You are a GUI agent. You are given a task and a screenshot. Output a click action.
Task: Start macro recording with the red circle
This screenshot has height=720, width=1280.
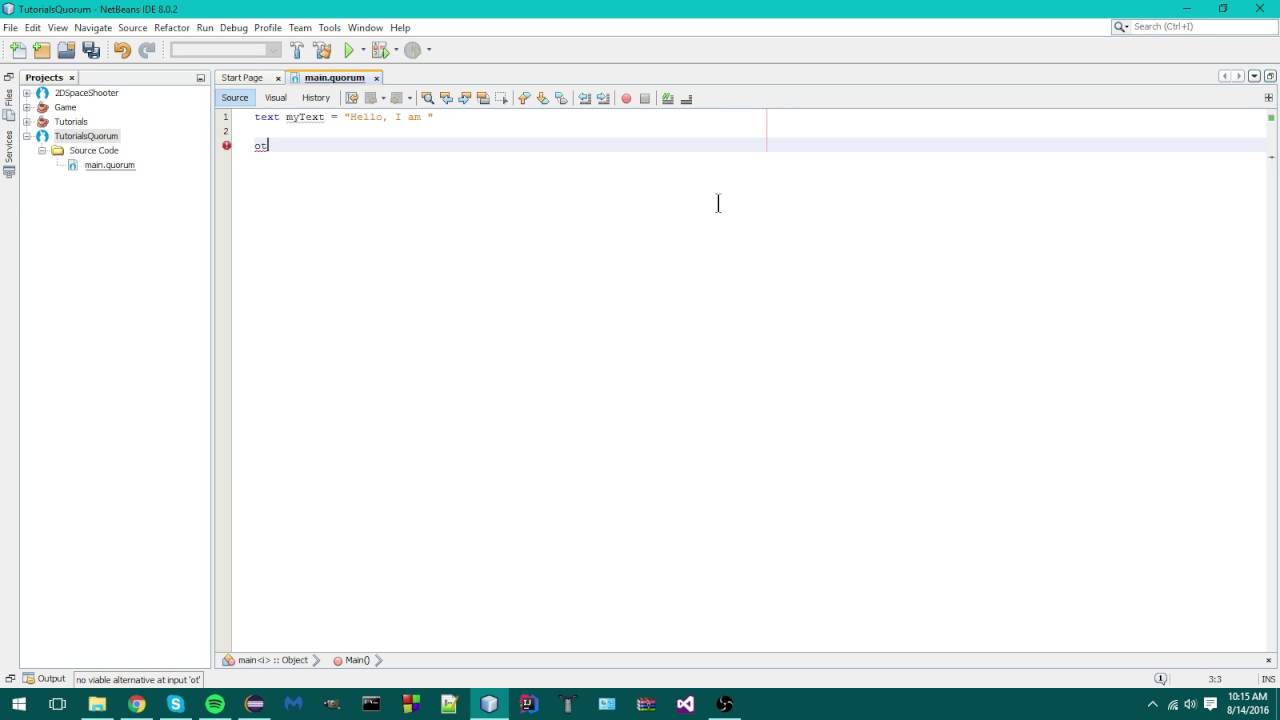626,98
